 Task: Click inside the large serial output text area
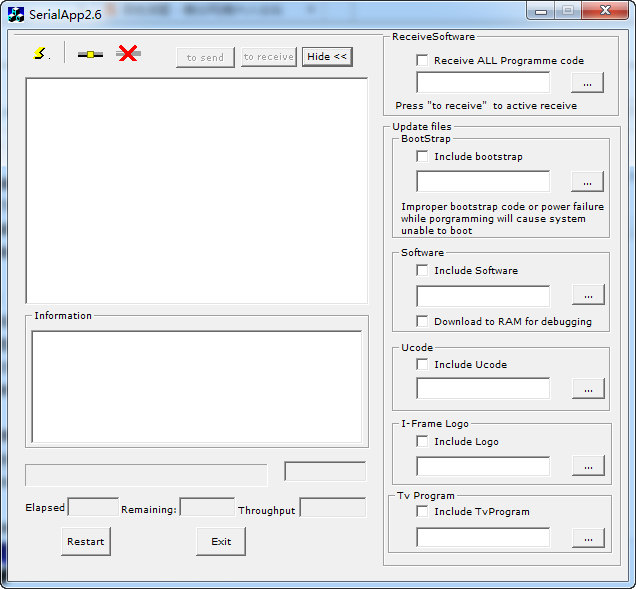[197, 191]
